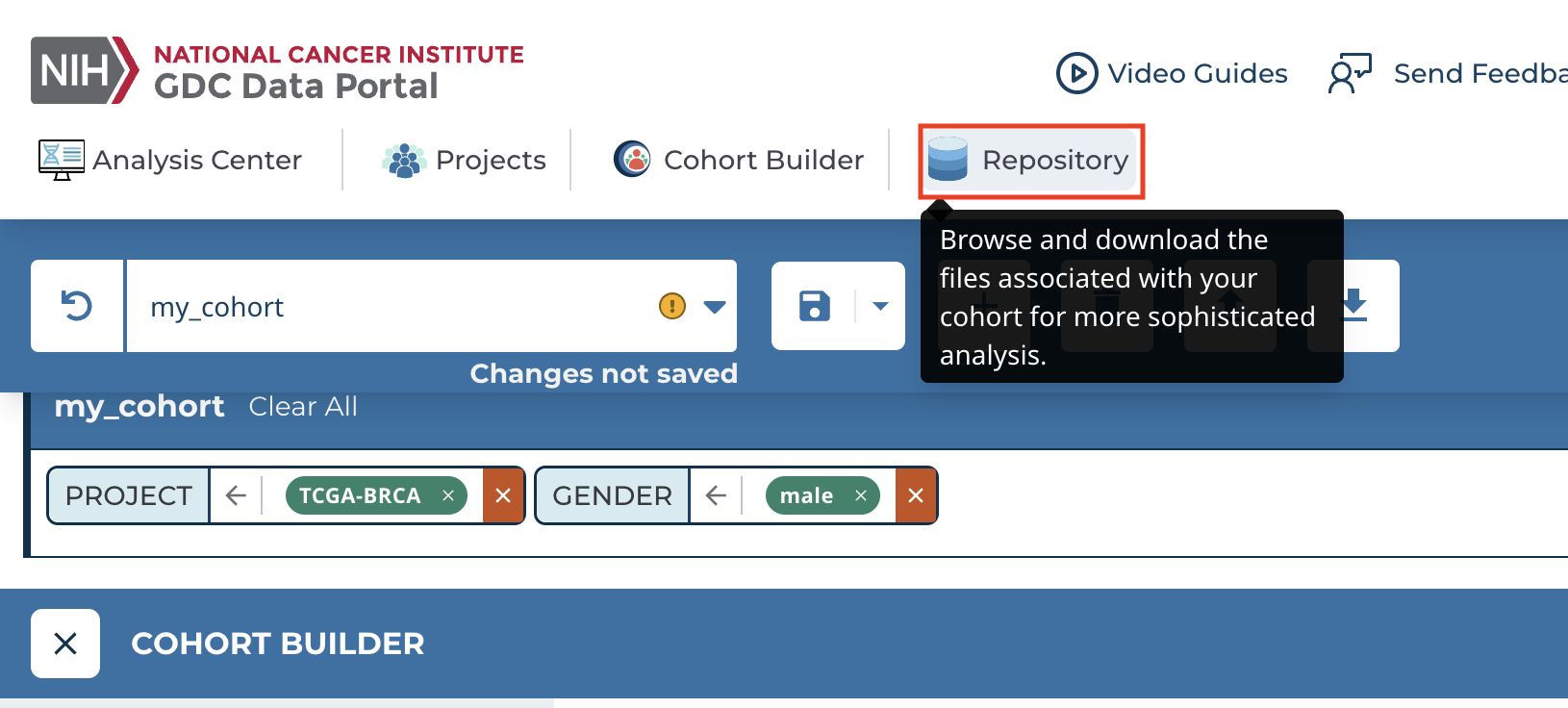Discard unsaved cohort changes with reset icon

pos(77,306)
